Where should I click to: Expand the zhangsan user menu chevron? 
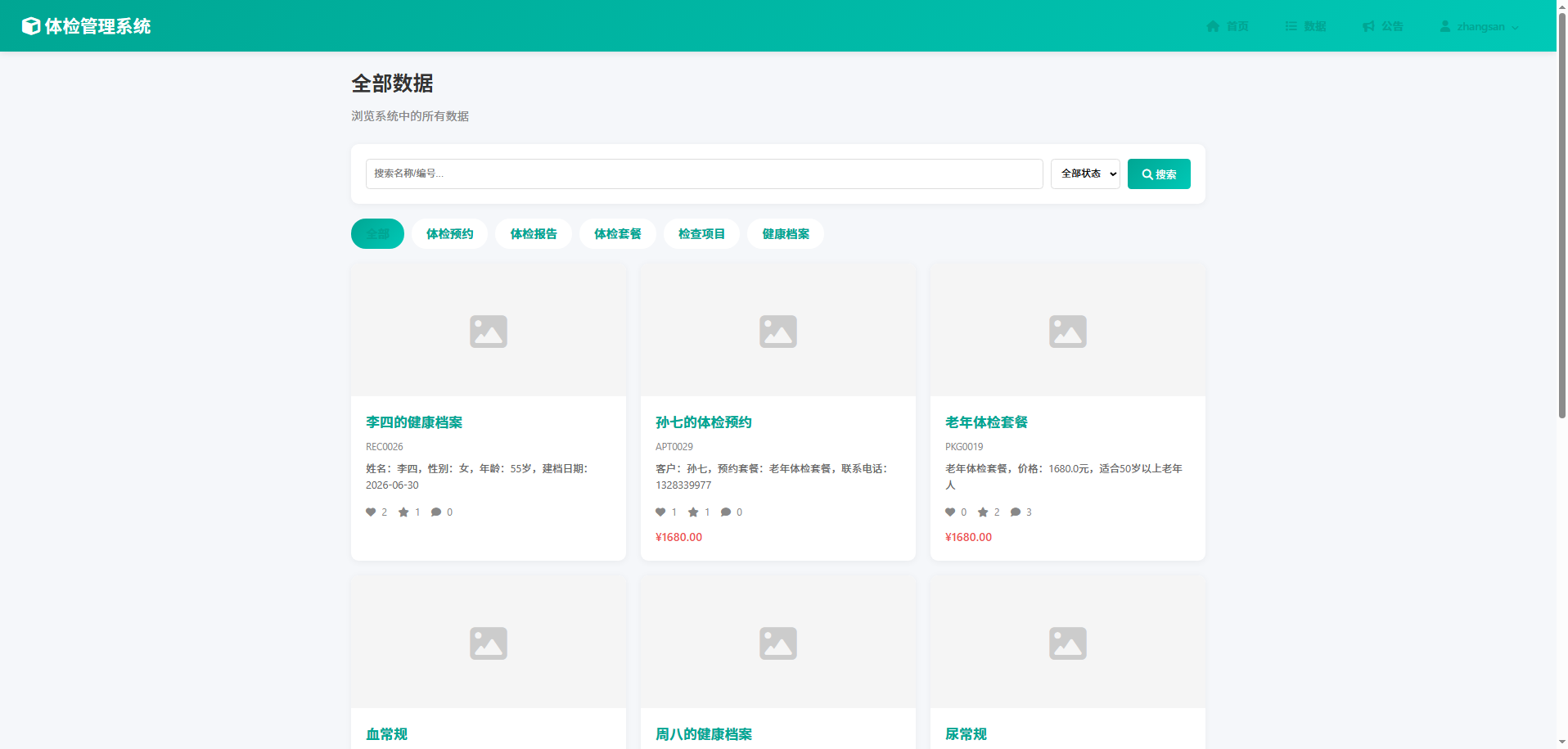[1515, 27]
